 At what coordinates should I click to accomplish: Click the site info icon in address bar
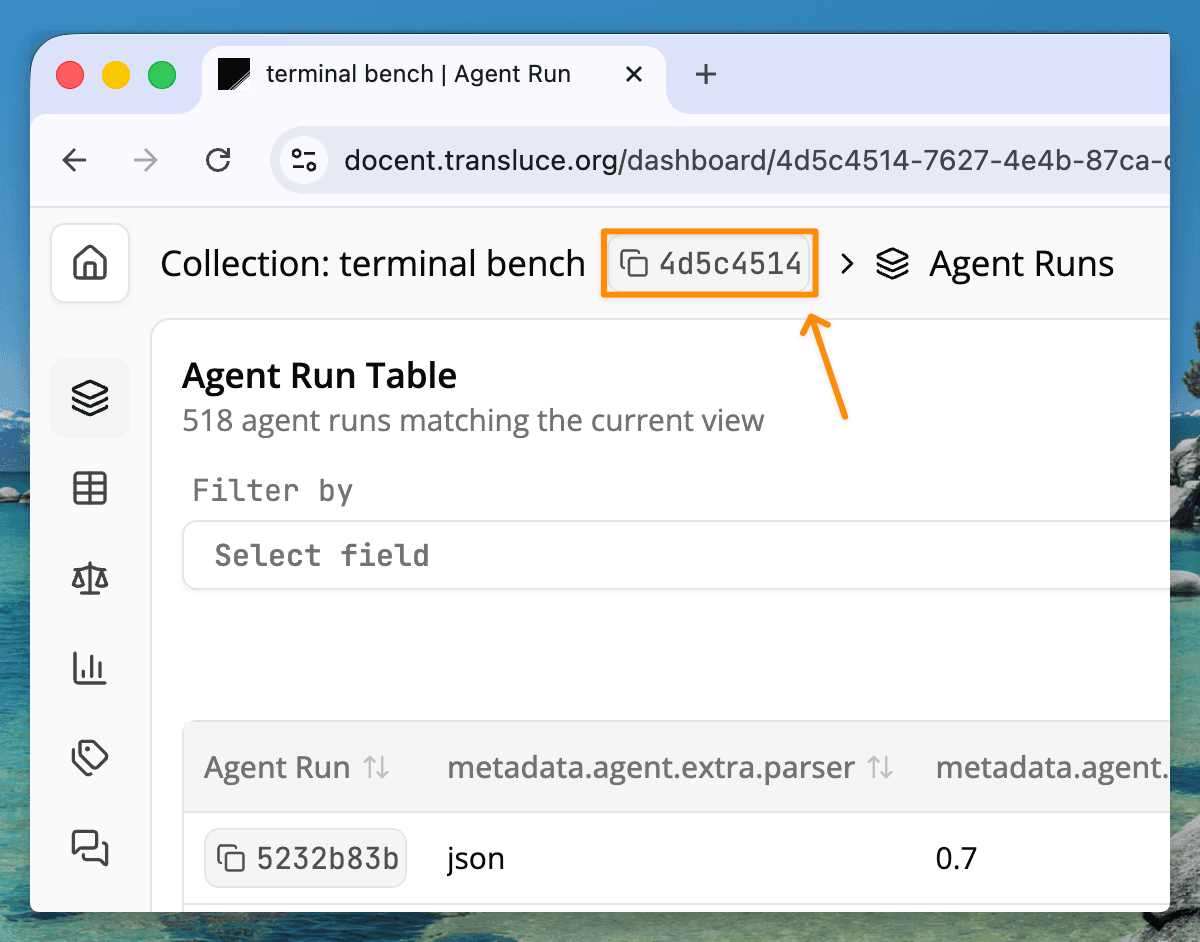click(x=303, y=160)
